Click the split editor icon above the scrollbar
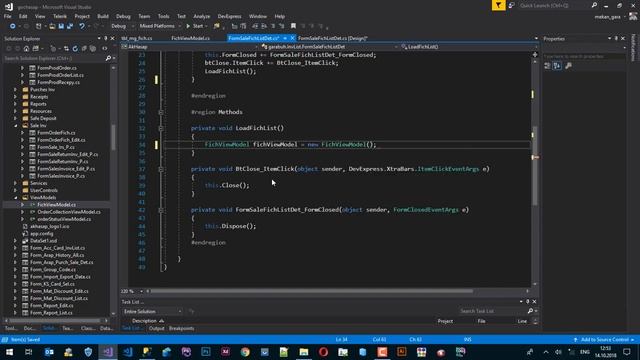Image resolution: width=640 pixels, height=360 pixels. [535, 54]
